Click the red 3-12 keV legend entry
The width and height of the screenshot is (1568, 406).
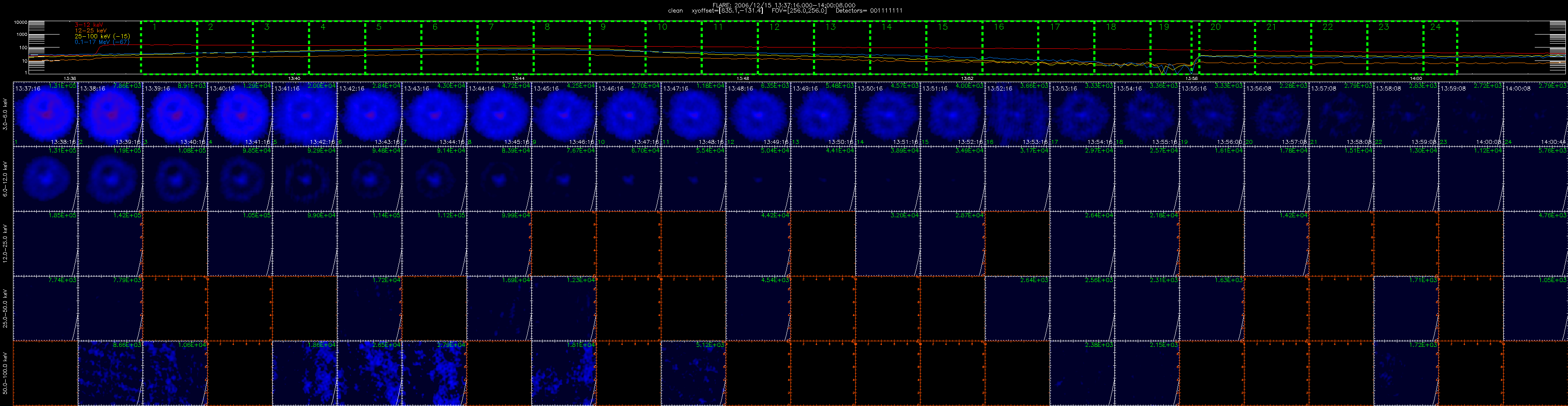89,25
